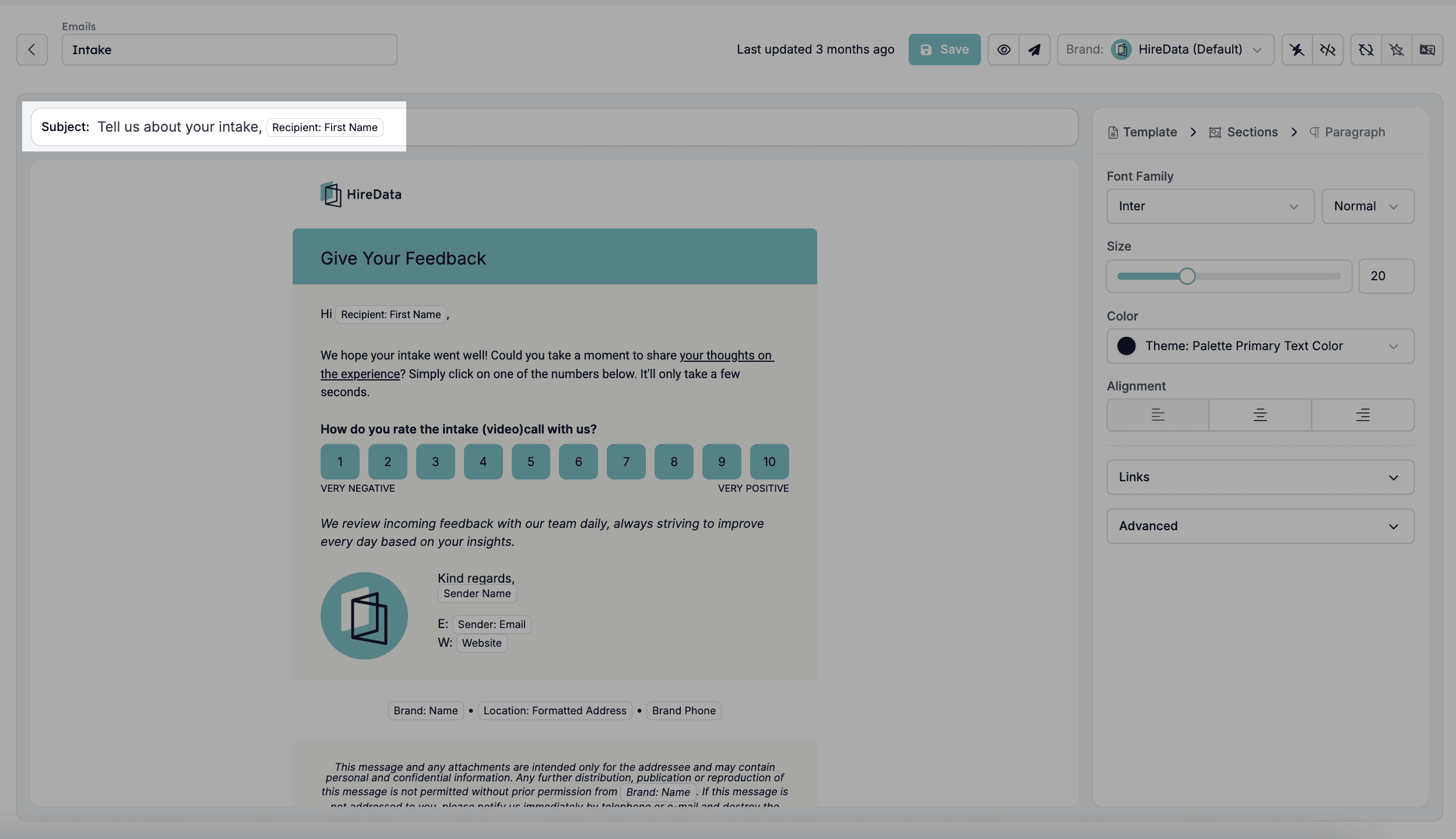Open the Brand selector dropdown

tap(1166, 50)
